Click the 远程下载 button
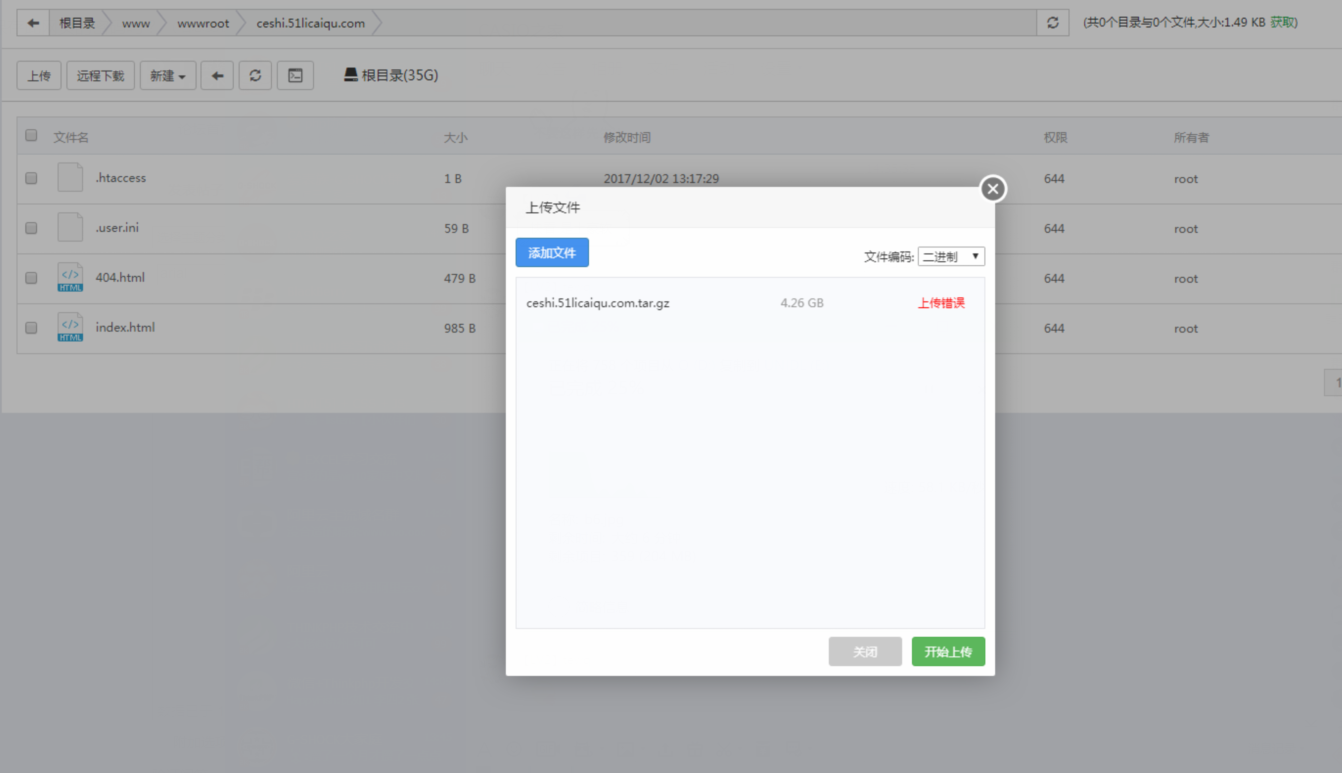This screenshot has height=773, width=1342. [100, 76]
